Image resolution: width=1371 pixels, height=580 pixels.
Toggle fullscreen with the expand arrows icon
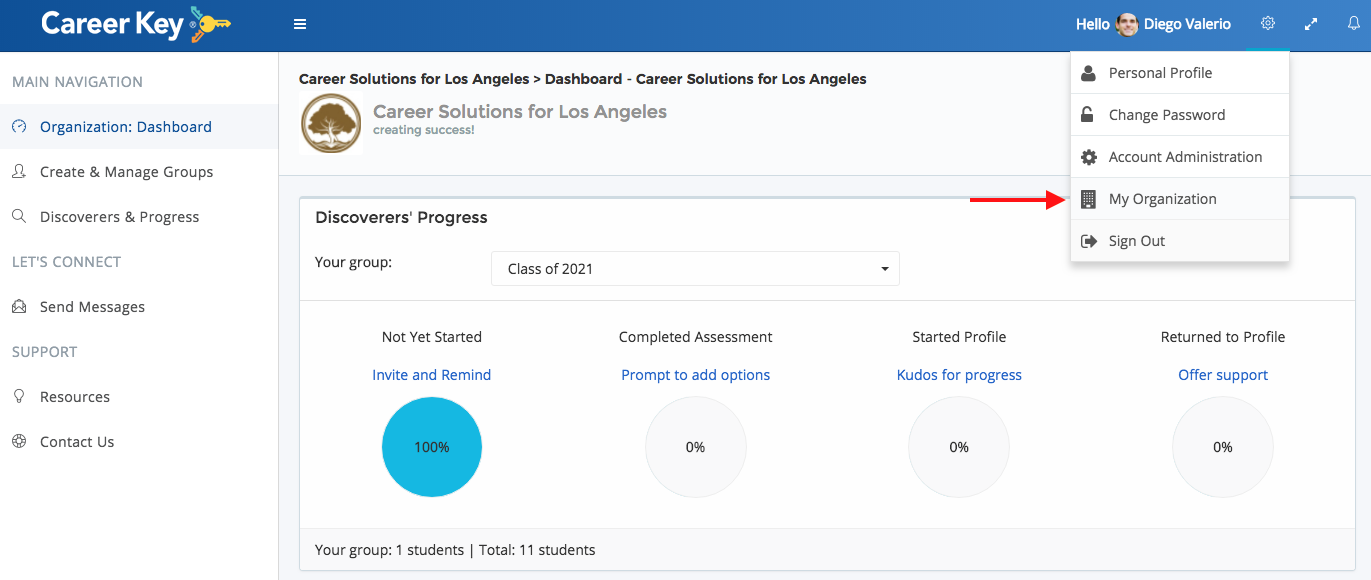1311,24
